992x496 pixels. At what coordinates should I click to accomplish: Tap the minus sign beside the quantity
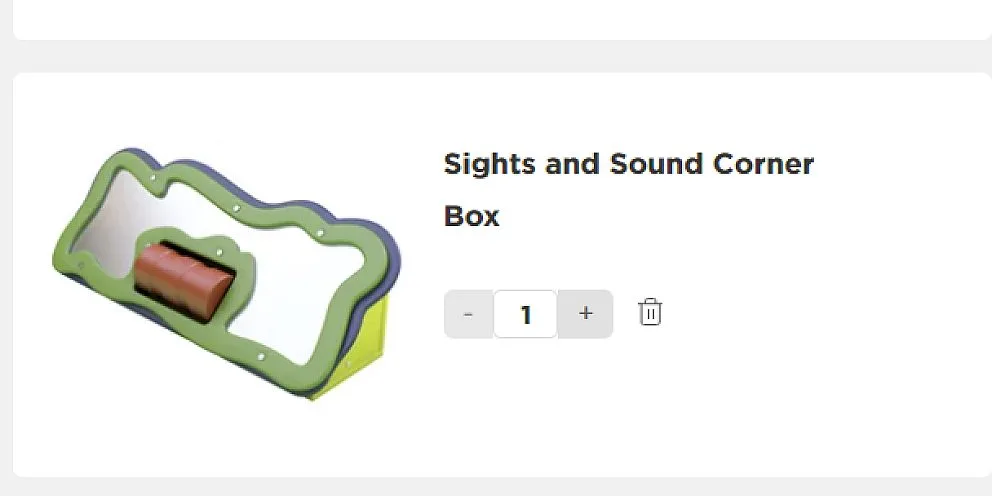[x=468, y=314]
